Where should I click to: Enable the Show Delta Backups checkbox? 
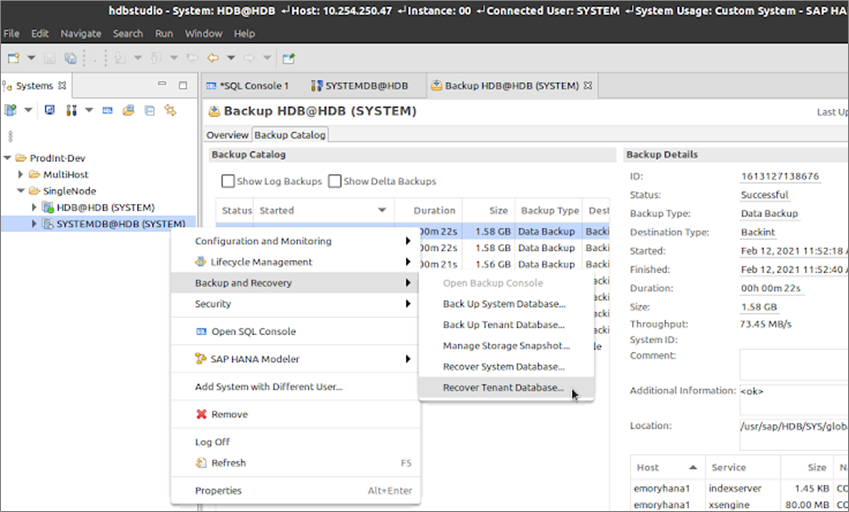coord(335,181)
